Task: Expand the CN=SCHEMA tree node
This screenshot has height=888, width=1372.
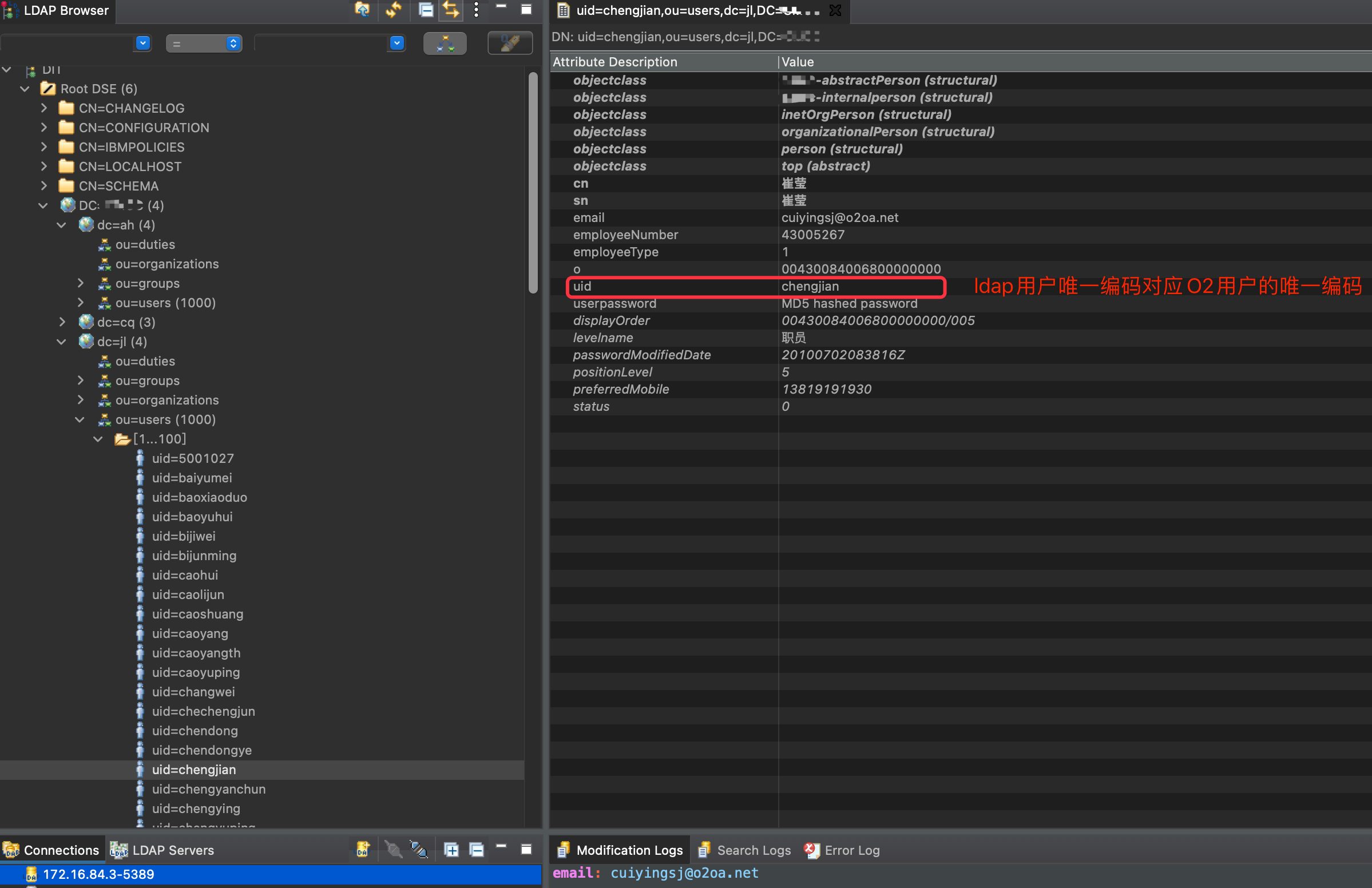Action: tap(45, 186)
